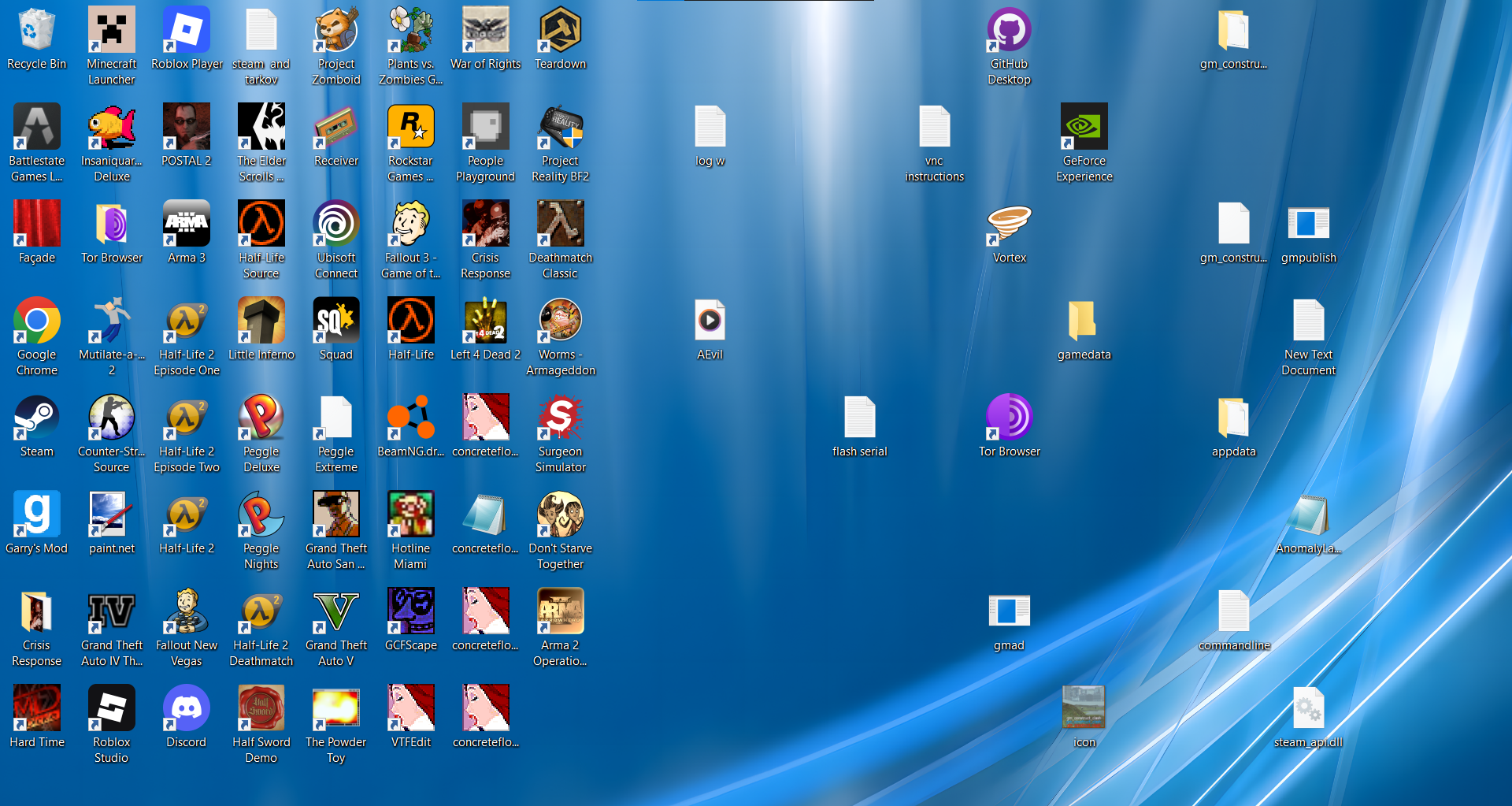Click the Half-Life 2 Episode One icon
Image resolution: width=1512 pixels, height=806 pixels.
(186, 320)
